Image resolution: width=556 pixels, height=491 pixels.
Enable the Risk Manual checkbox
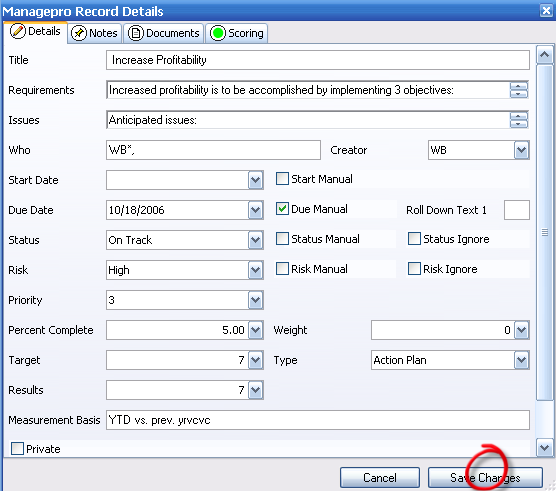click(282, 269)
